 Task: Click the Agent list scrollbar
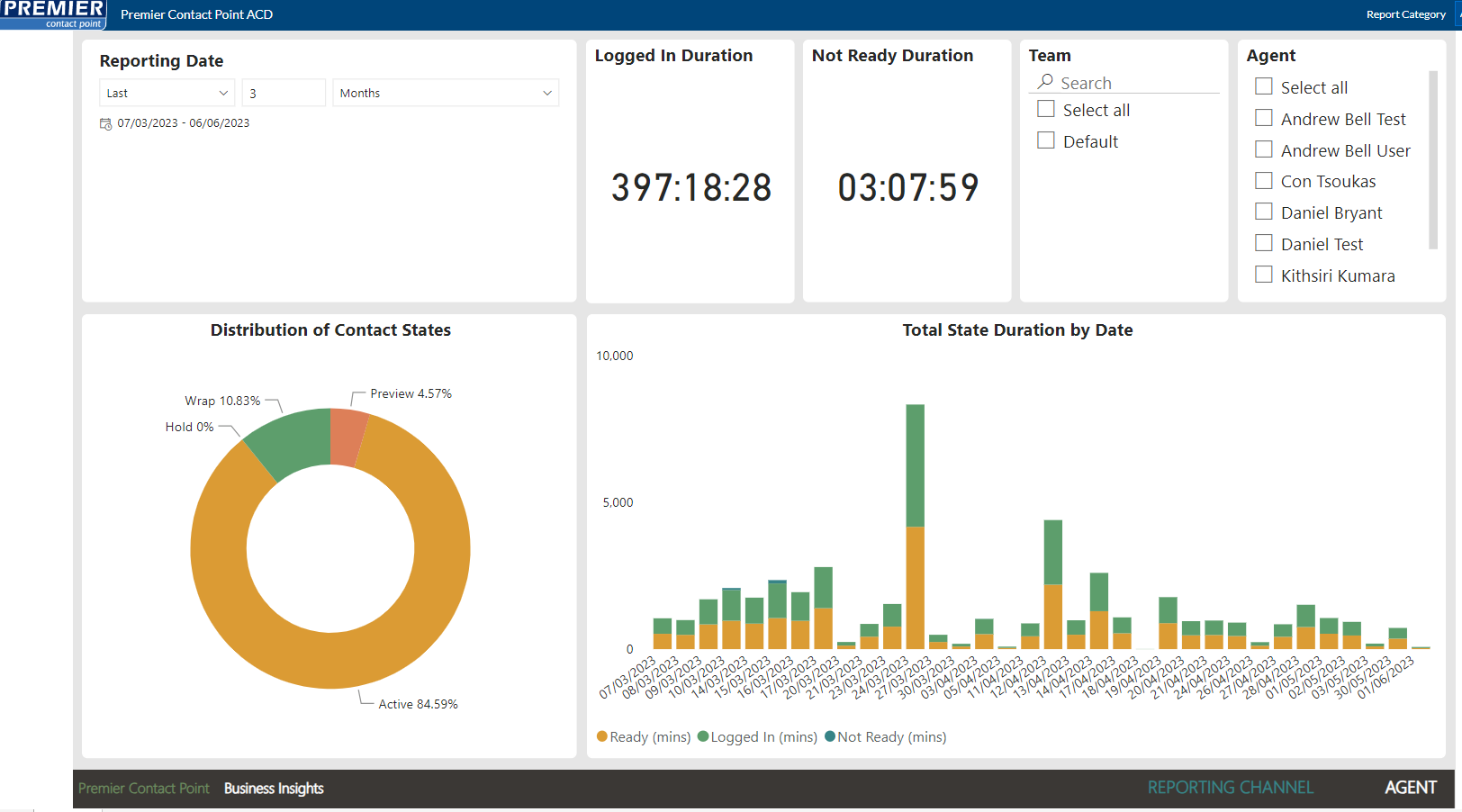coord(1433,159)
